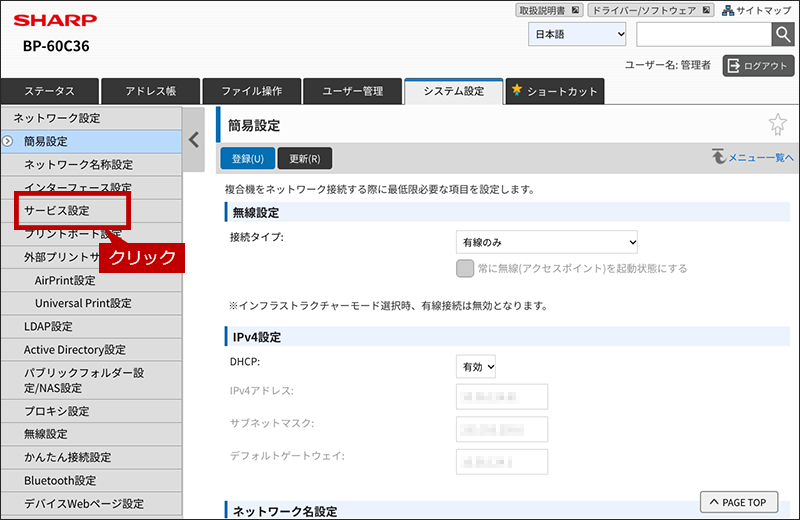Image resolution: width=800 pixels, height=520 pixels.
Task: Click the 更新(R) button
Action: 305,158
